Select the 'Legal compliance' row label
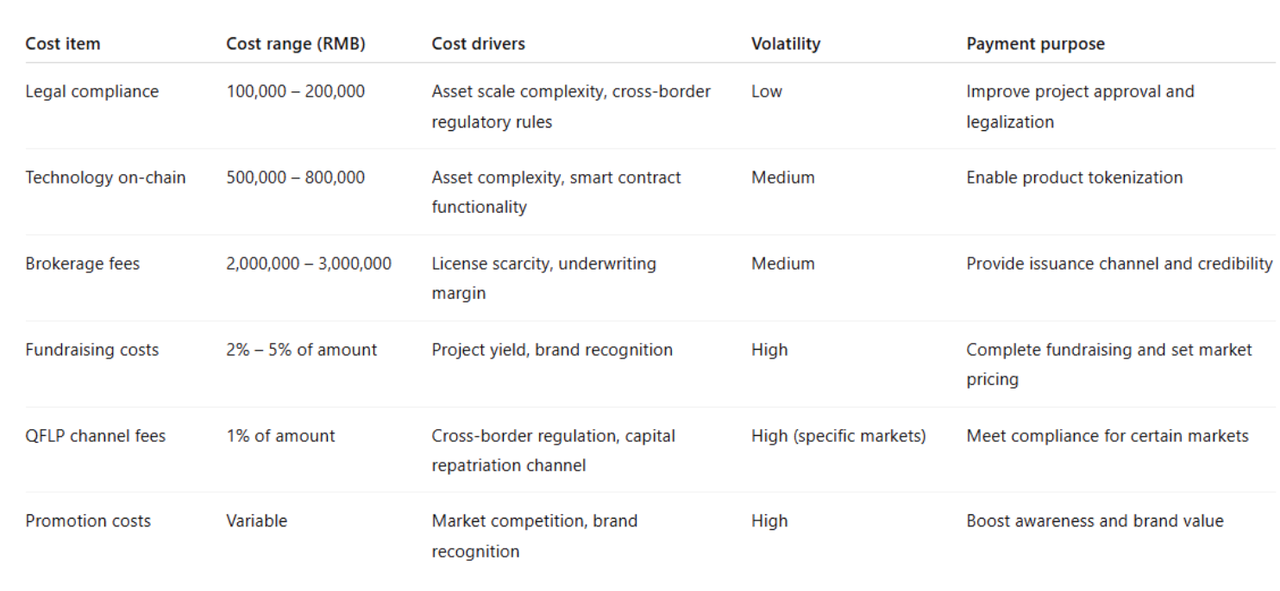 tap(92, 92)
